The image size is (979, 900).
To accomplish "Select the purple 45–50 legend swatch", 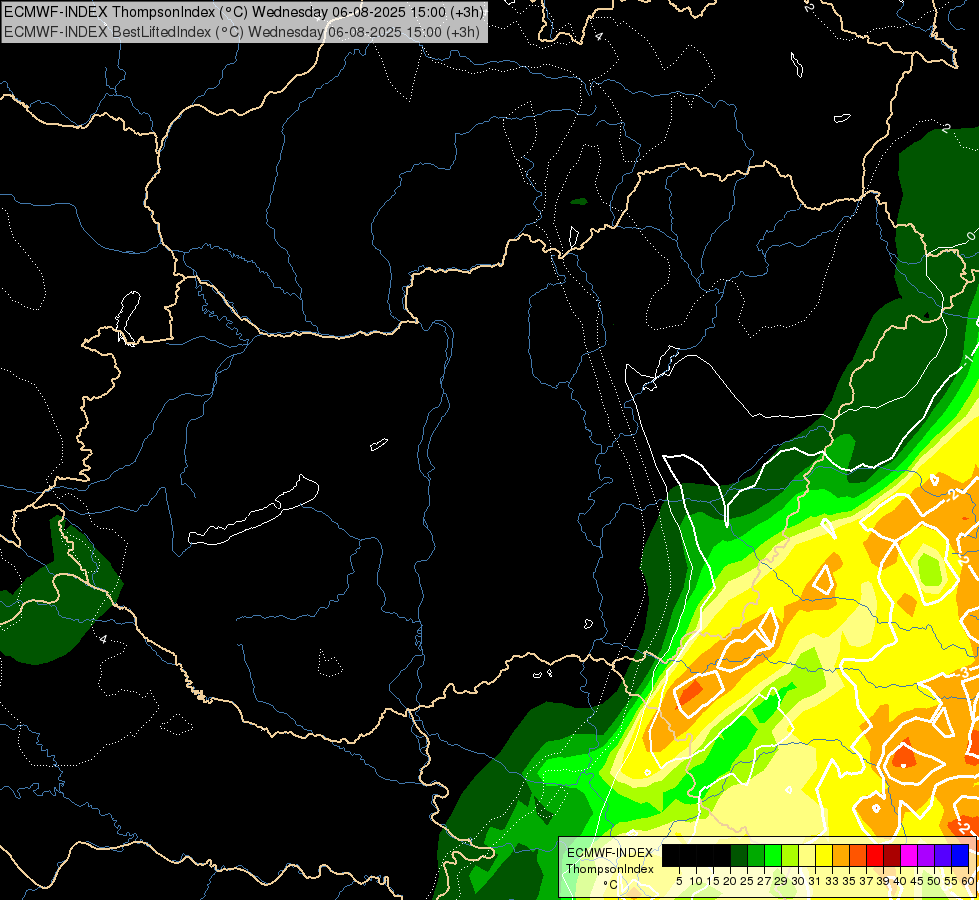I will 927,855.
